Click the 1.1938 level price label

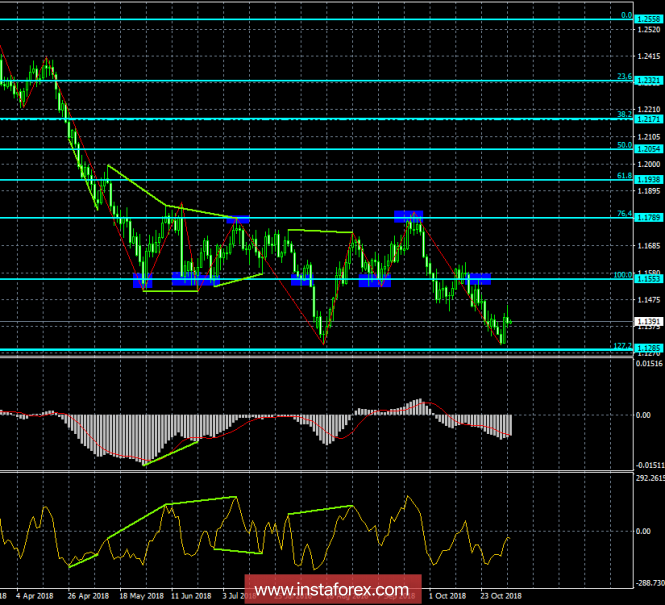[646, 180]
